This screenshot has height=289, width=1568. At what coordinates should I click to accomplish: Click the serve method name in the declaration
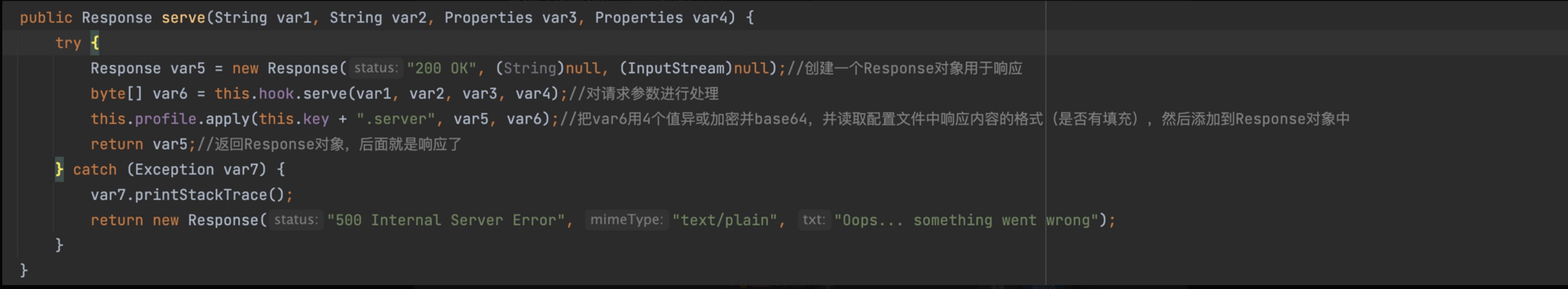coord(183,18)
